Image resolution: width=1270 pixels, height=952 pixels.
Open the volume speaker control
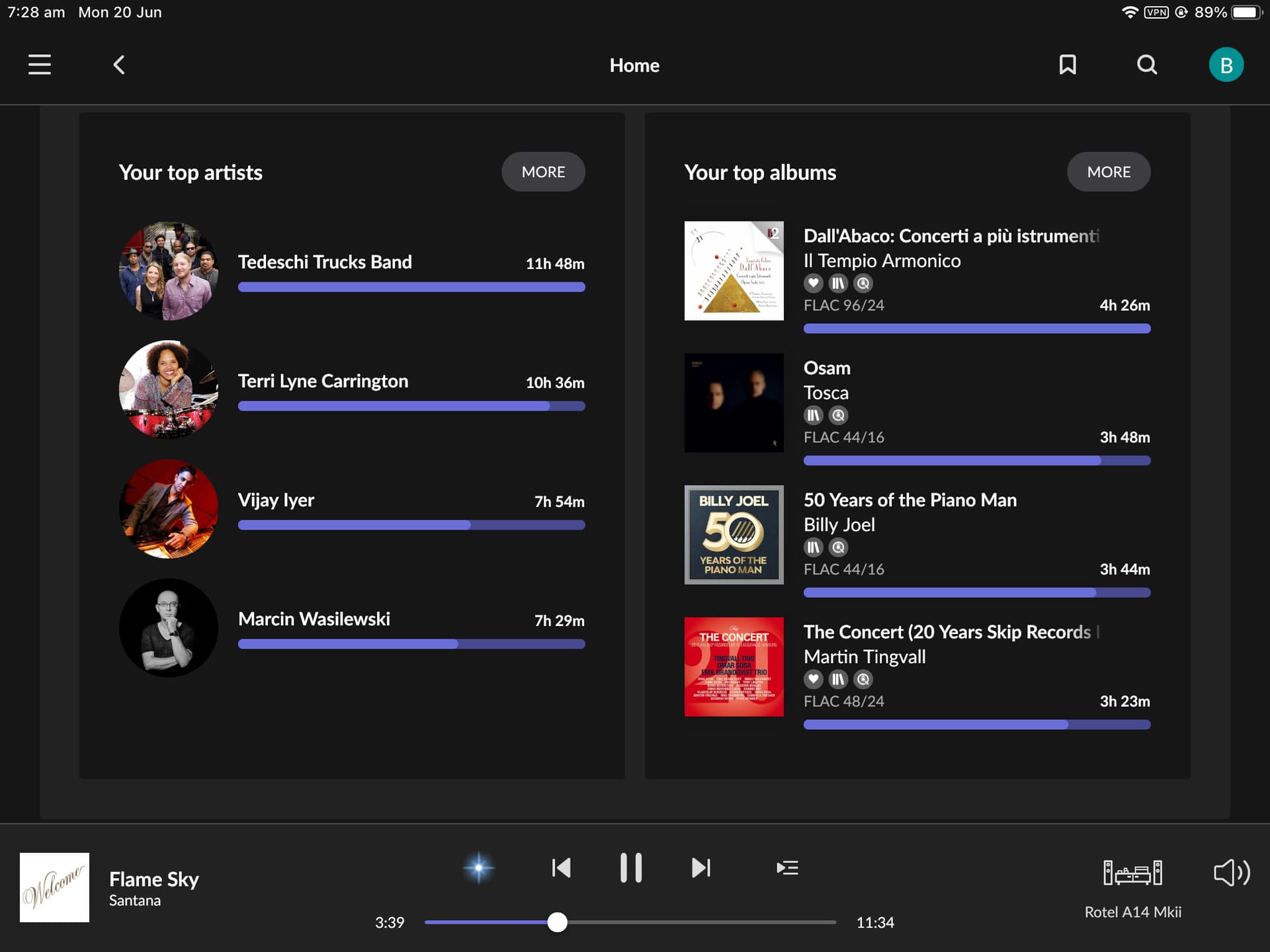click(x=1232, y=873)
